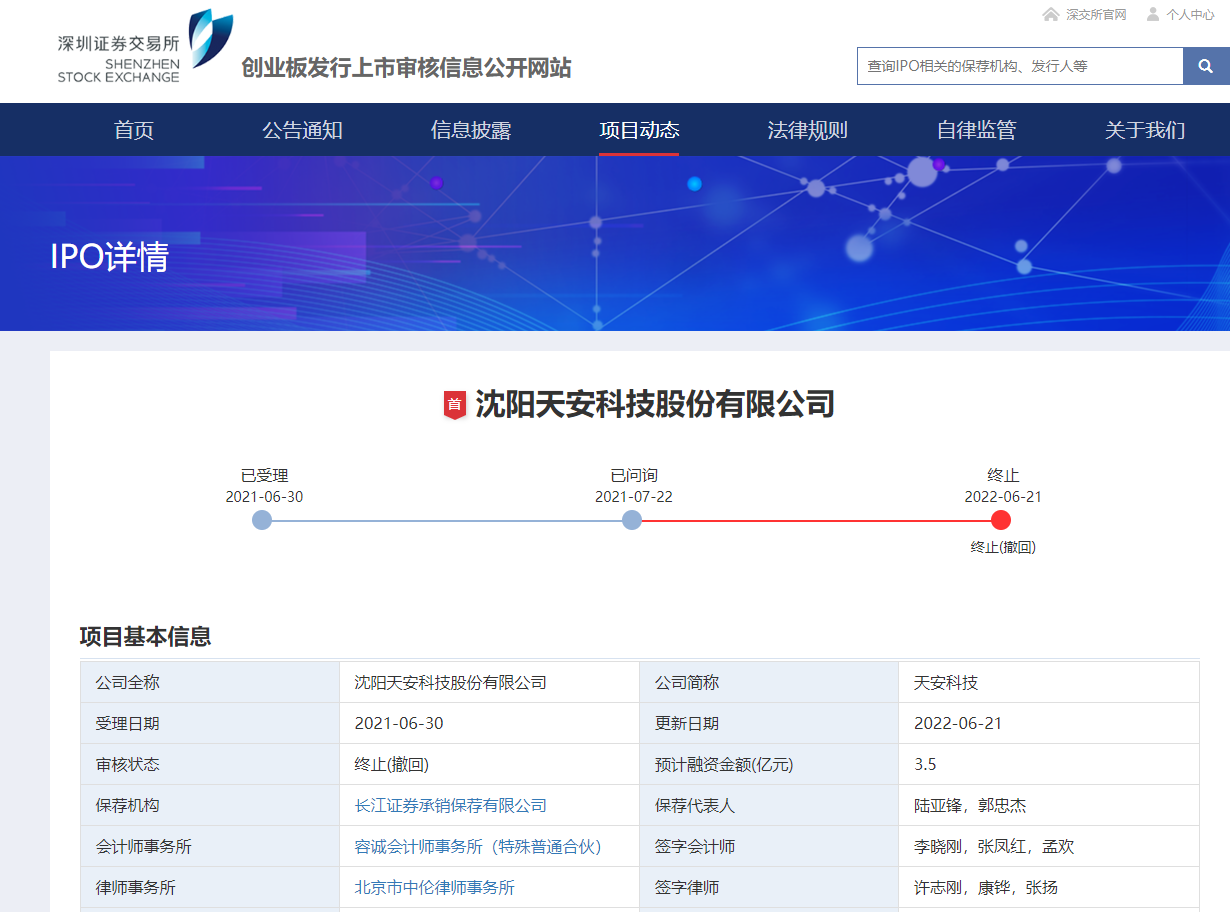1230x912 pixels.
Task: Click the 公司全称 value cell
Action: [x=490, y=683]
